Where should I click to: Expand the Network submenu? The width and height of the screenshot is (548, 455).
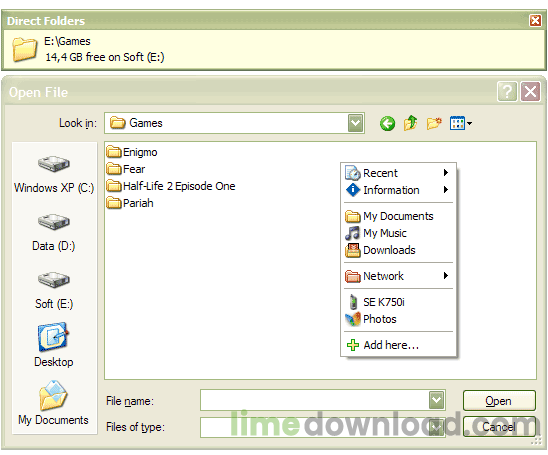click(398, 276)
